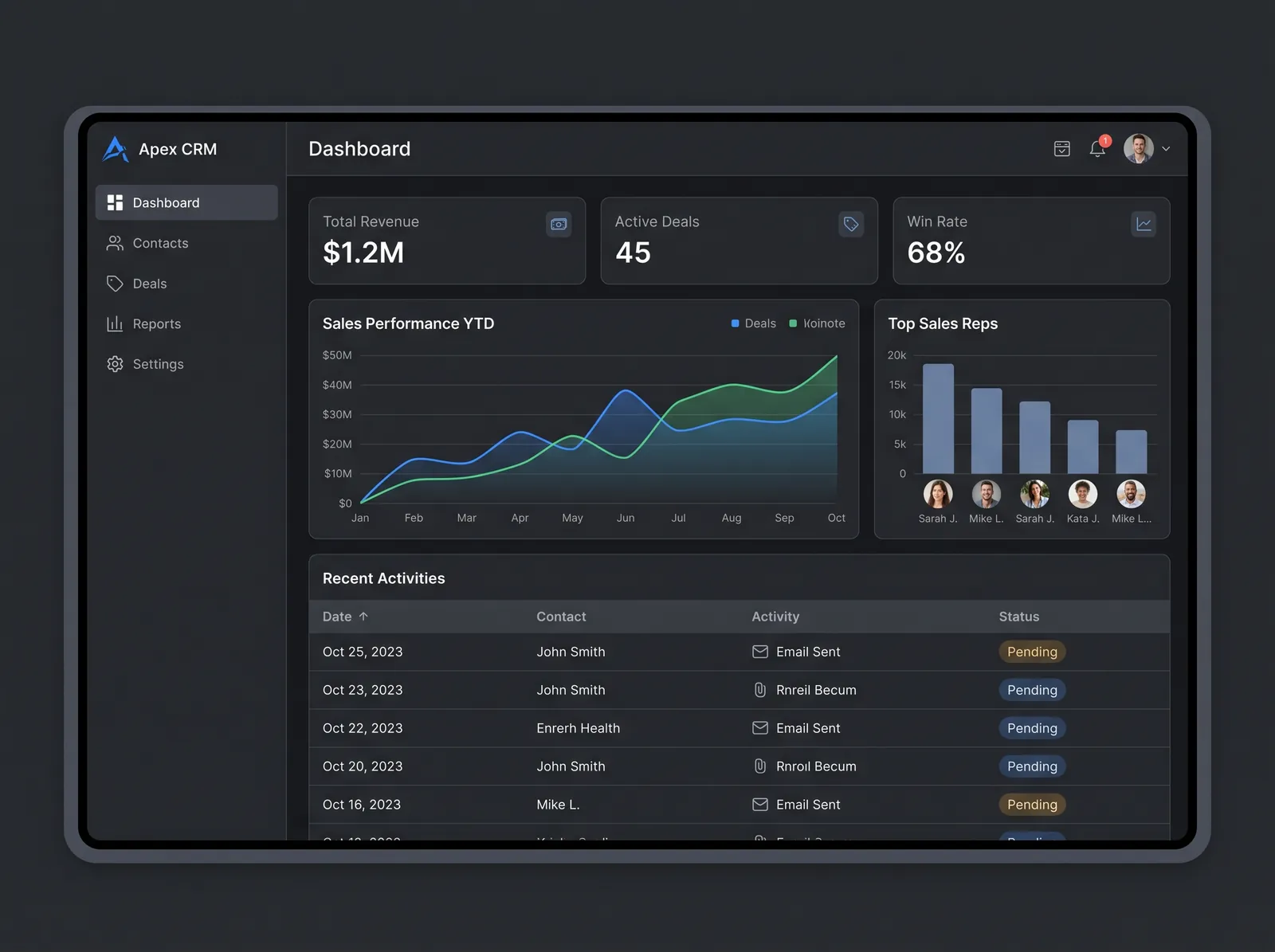Viewport: 1275px width, 952px height.
Task: Click envelope icon in Oct 22 row
Action: [760, 728]
